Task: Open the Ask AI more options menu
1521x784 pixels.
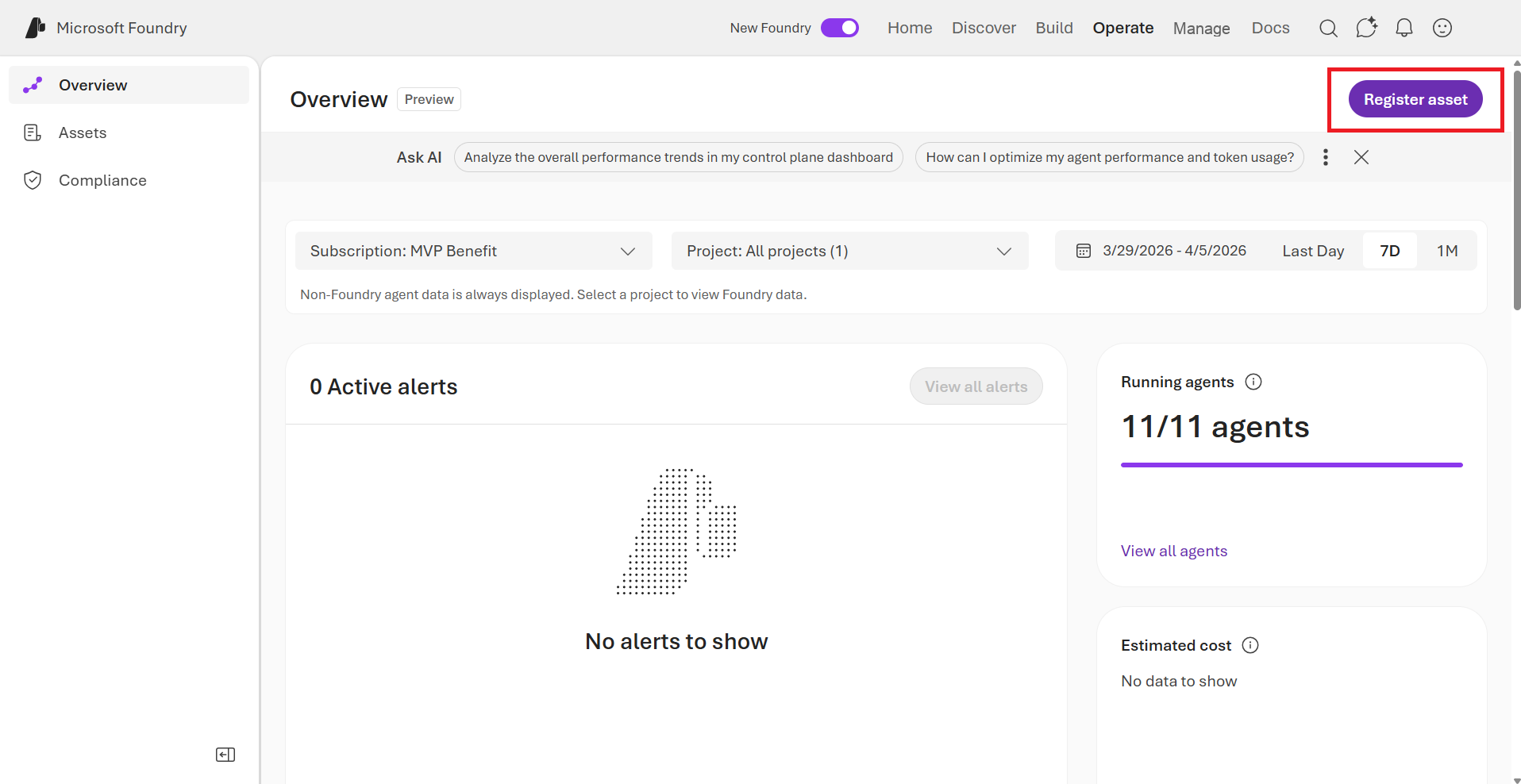Action: [x=1326, y=157]
